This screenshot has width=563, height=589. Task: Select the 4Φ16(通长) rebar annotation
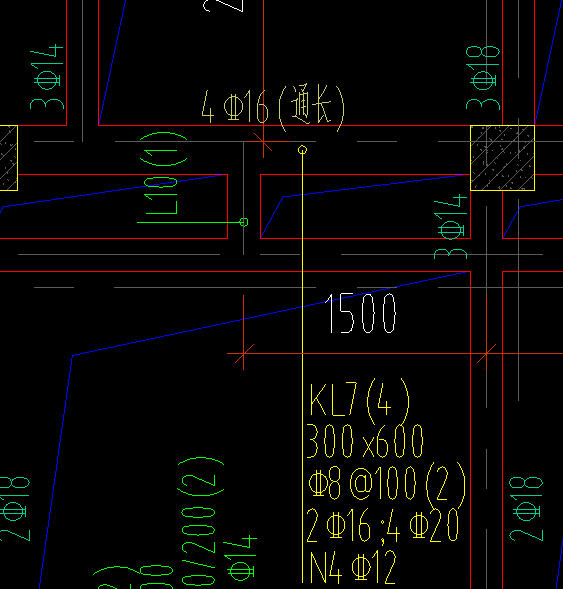point(273,108)
